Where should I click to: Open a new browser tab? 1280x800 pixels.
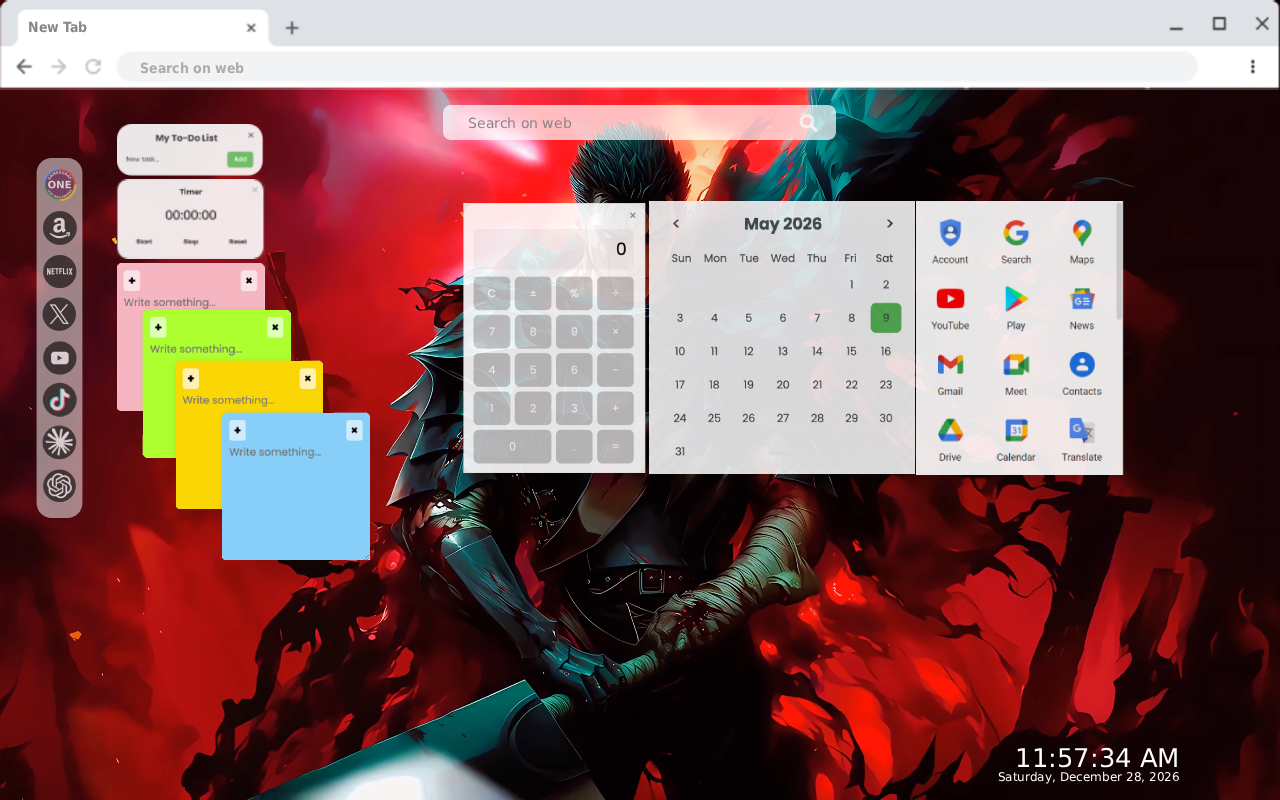coord(292,28)
